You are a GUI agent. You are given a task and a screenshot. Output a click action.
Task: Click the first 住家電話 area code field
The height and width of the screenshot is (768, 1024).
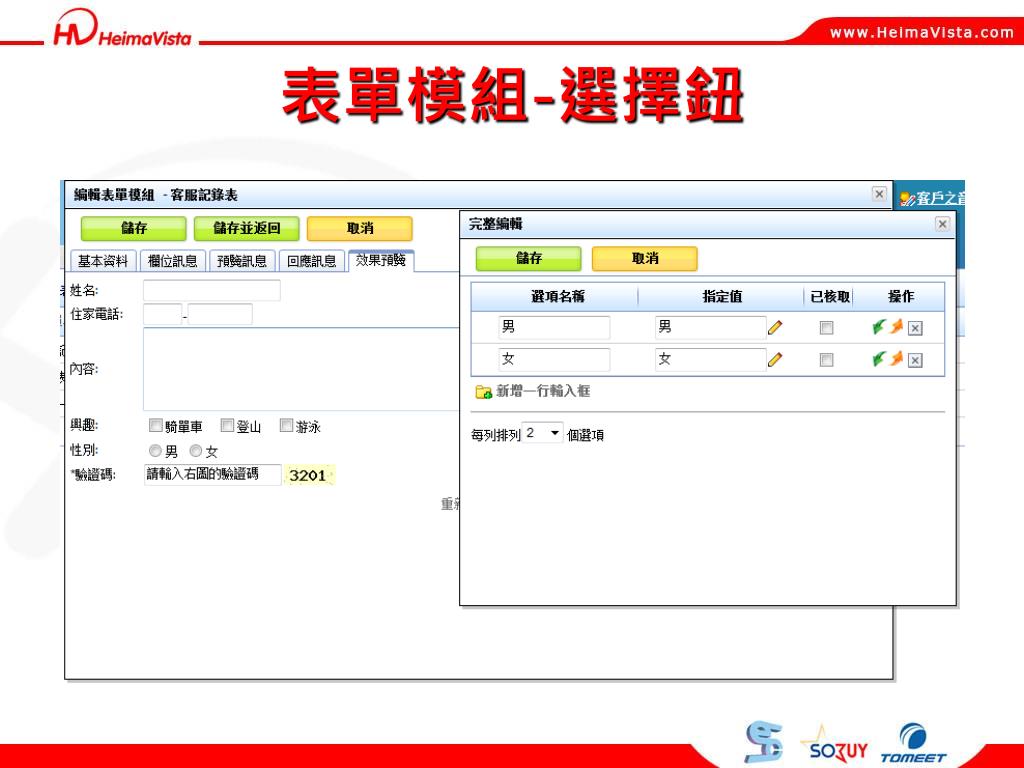click(x=162, y=314)
